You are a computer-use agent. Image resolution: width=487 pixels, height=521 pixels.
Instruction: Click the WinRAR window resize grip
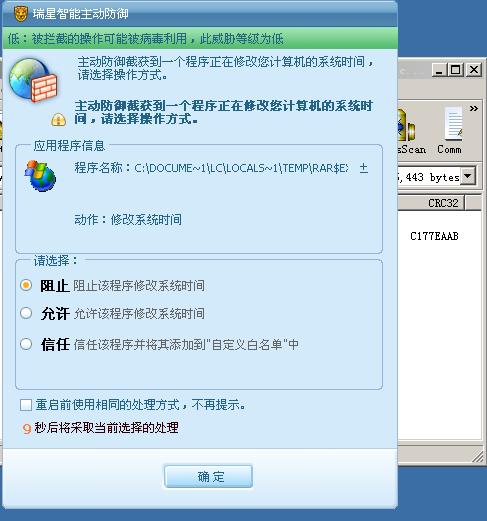[x=478, y=457]
